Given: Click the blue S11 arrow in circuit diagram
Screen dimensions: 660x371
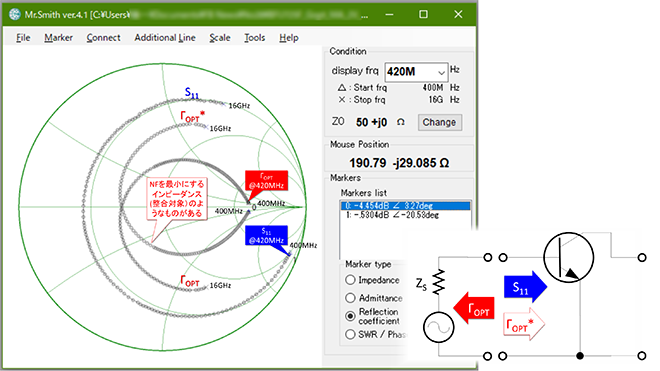Looking at the screenshot, I should point(525,287).
